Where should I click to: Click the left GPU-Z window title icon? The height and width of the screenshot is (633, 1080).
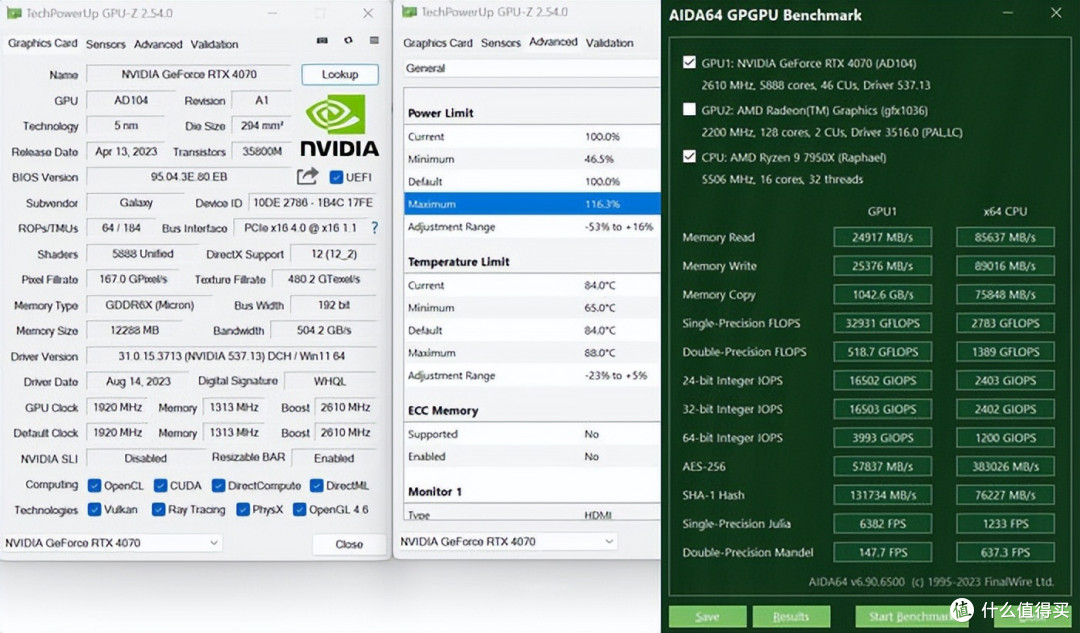[14, 13]
